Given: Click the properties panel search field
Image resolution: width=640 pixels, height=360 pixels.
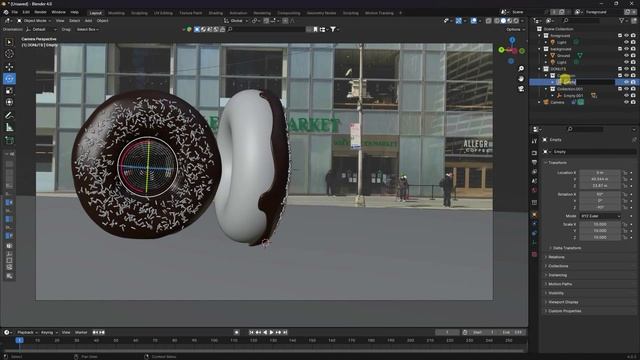Looking at the screenshot, I should (x=584, y=129).
